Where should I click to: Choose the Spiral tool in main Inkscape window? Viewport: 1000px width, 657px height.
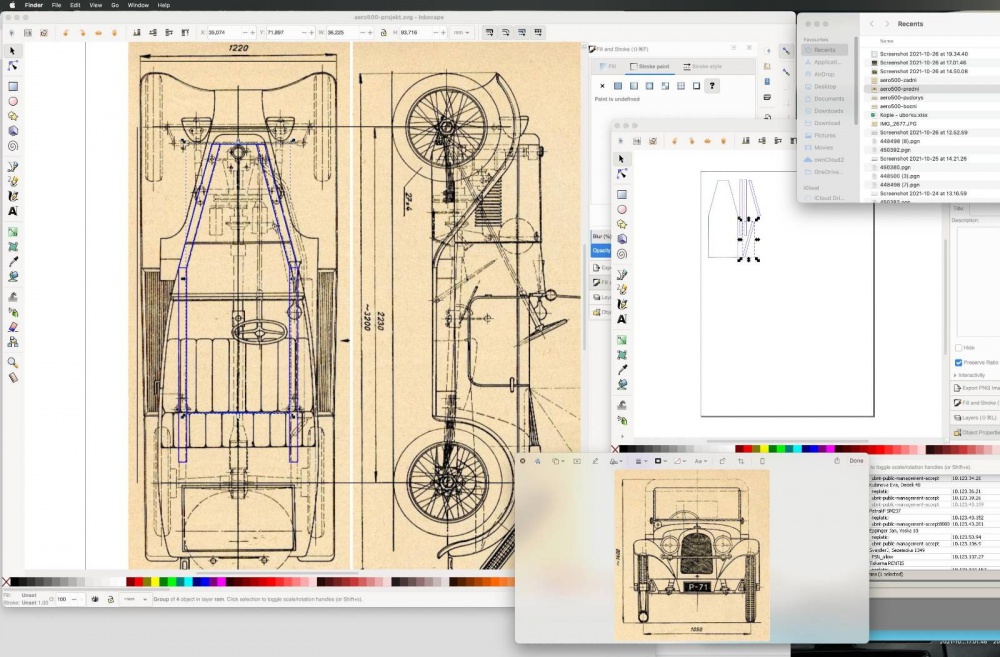[13, 146]
